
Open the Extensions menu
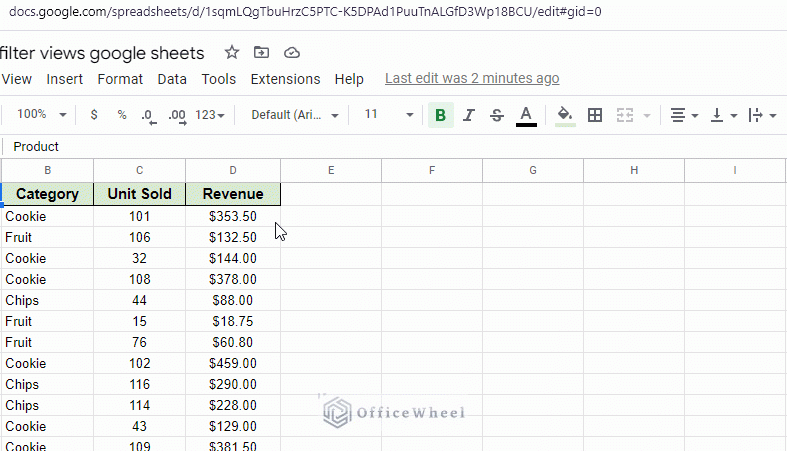[x=285, y=79]
